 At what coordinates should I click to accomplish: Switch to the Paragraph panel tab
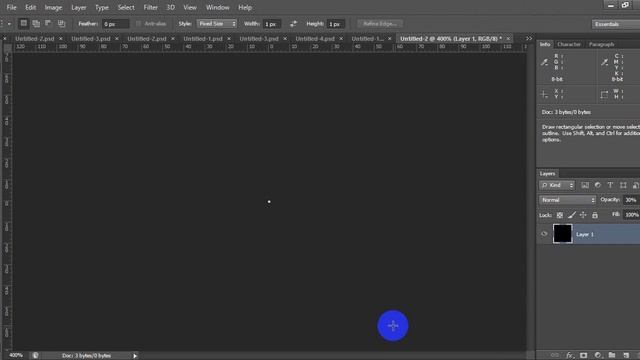coord(602,44)
